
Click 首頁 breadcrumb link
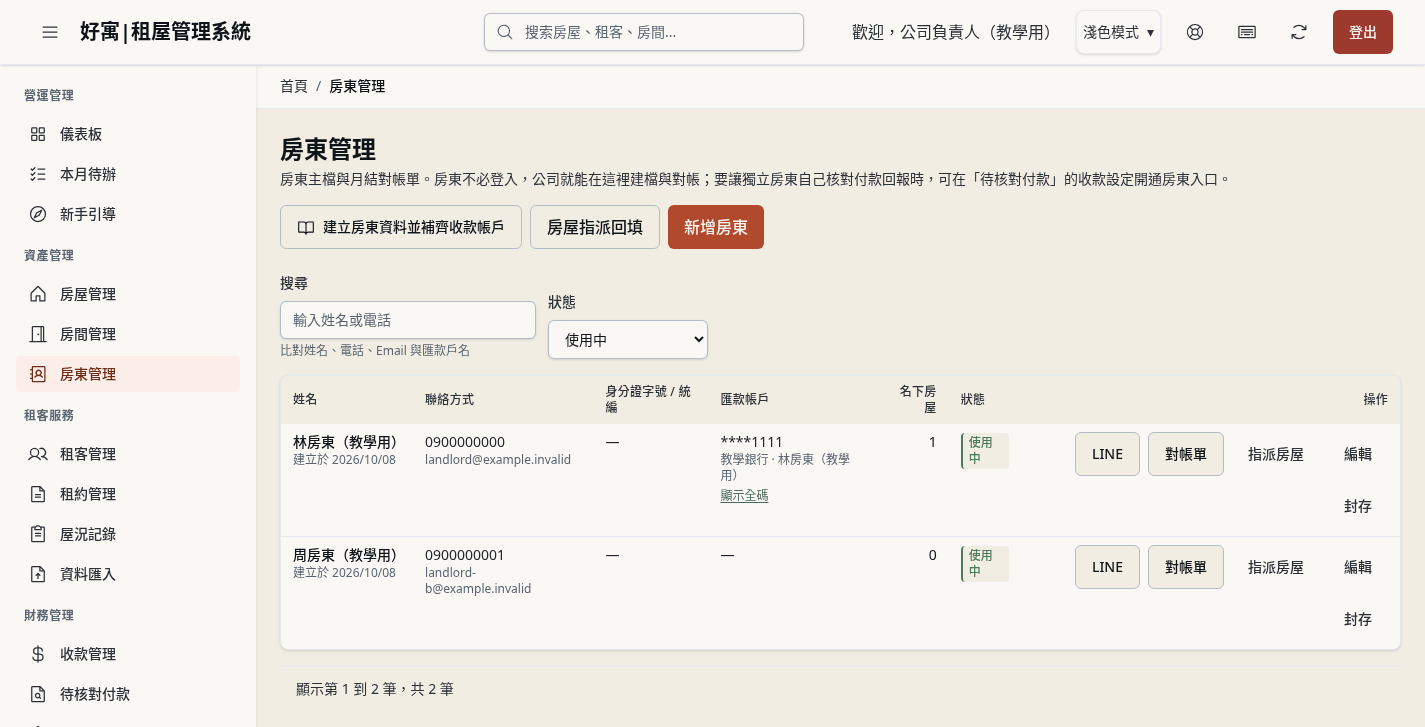tap(294, 86)
